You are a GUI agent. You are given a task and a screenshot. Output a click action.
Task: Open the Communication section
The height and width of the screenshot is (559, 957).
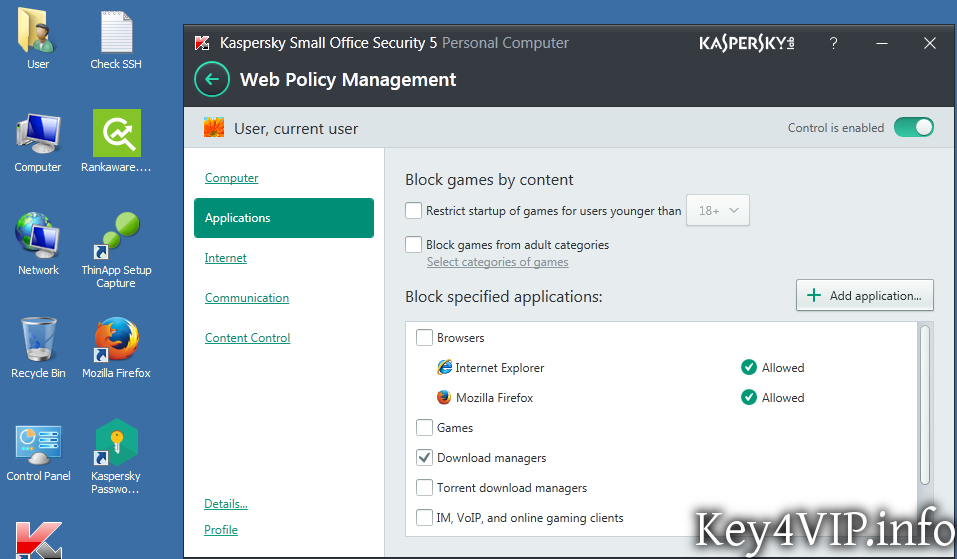[x=247, y=298]
